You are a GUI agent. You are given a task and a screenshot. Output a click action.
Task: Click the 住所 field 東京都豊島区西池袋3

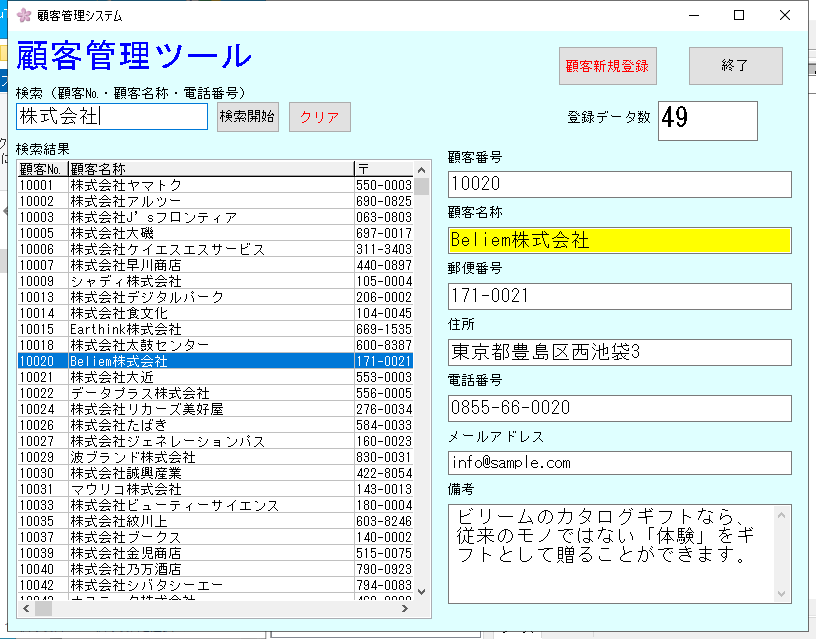(x=619, y=352)
